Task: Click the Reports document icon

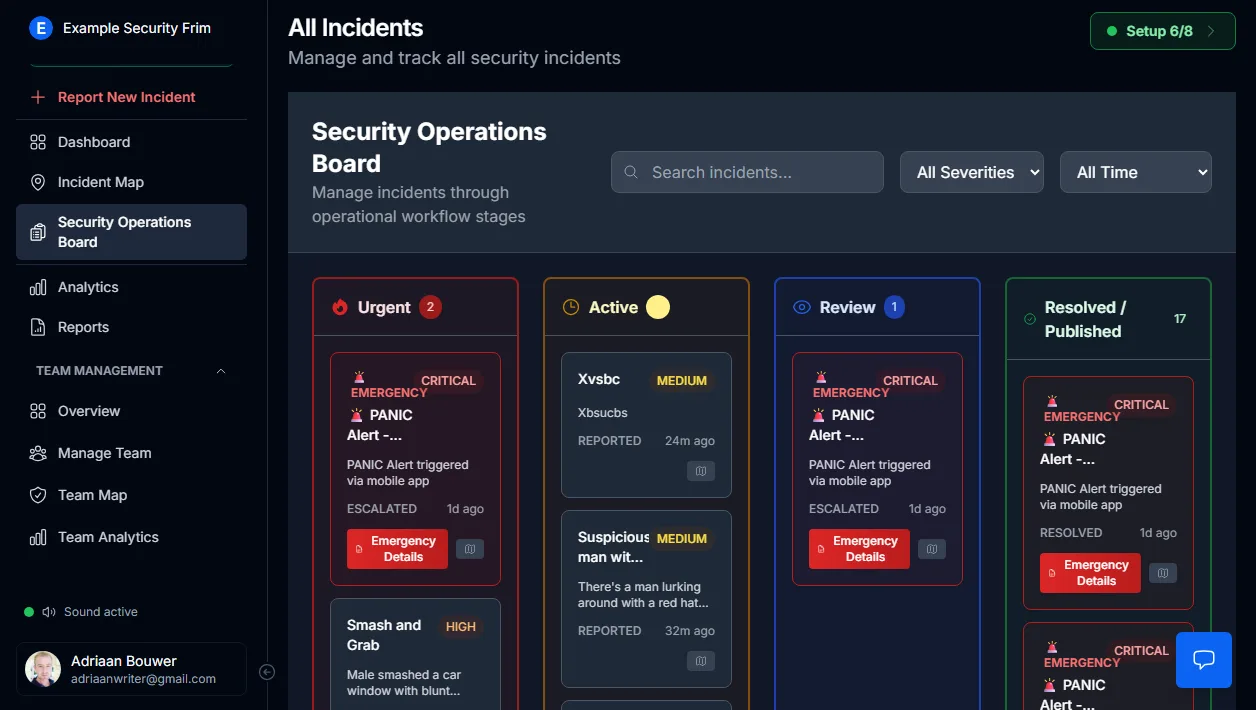Action: pyautogui.click(x=40, y=327)
